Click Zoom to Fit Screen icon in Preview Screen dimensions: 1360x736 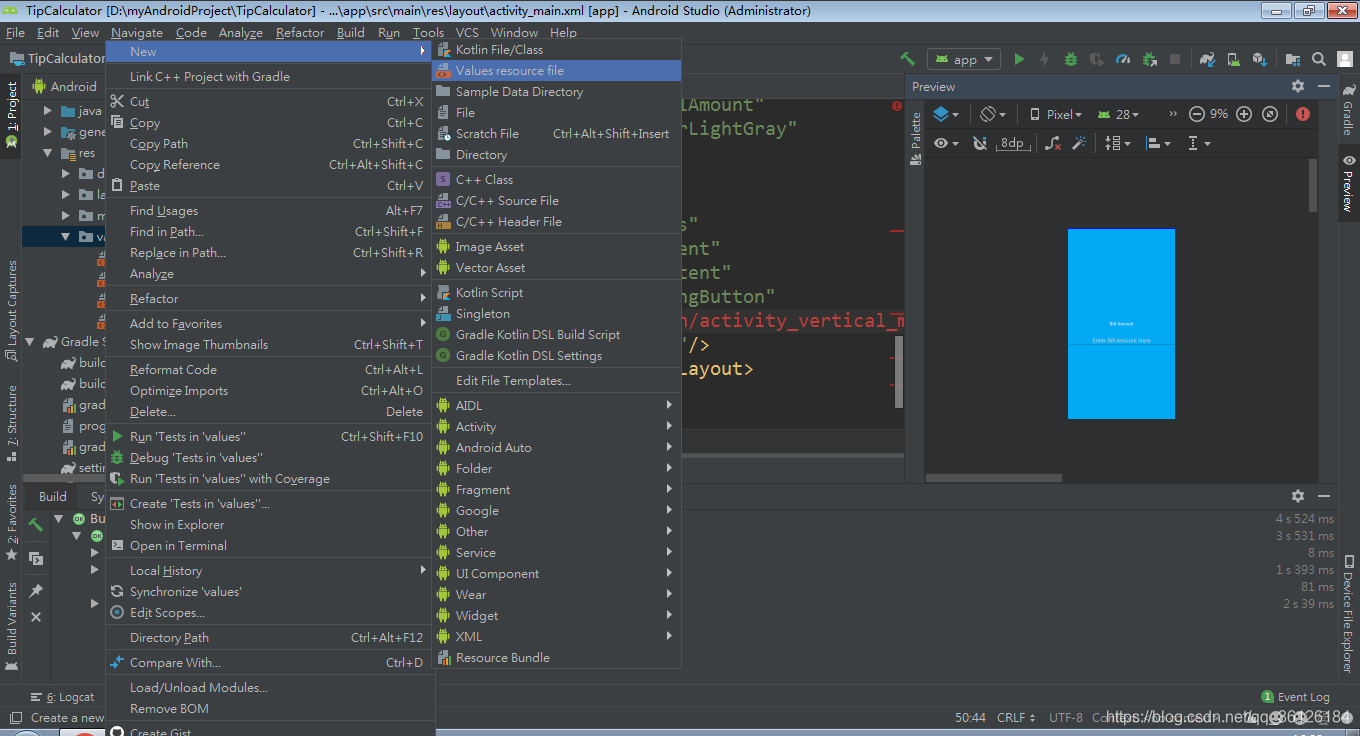point(1269,114)
